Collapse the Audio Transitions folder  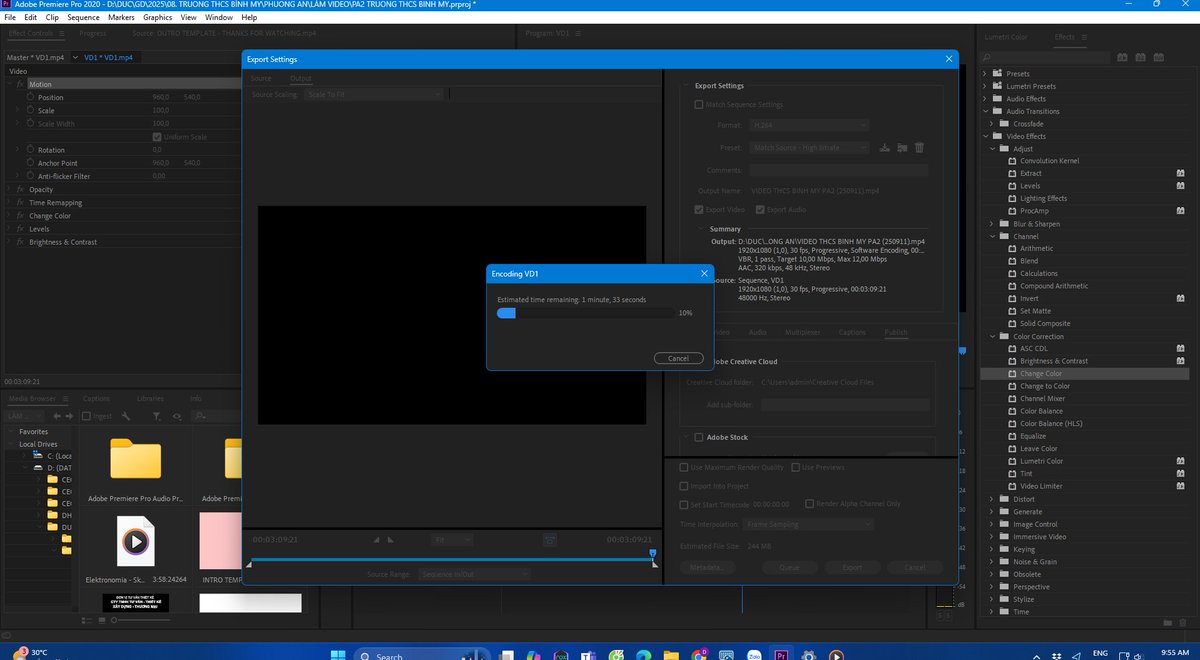tap(985, 111)
